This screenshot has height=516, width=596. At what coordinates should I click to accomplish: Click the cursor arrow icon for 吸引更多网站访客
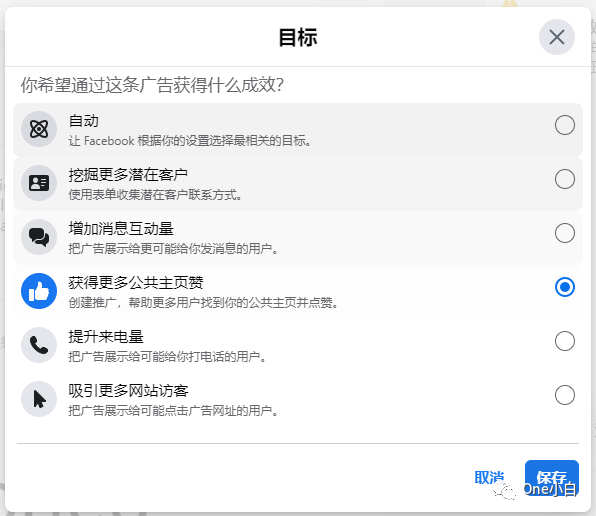click(39, 399)
